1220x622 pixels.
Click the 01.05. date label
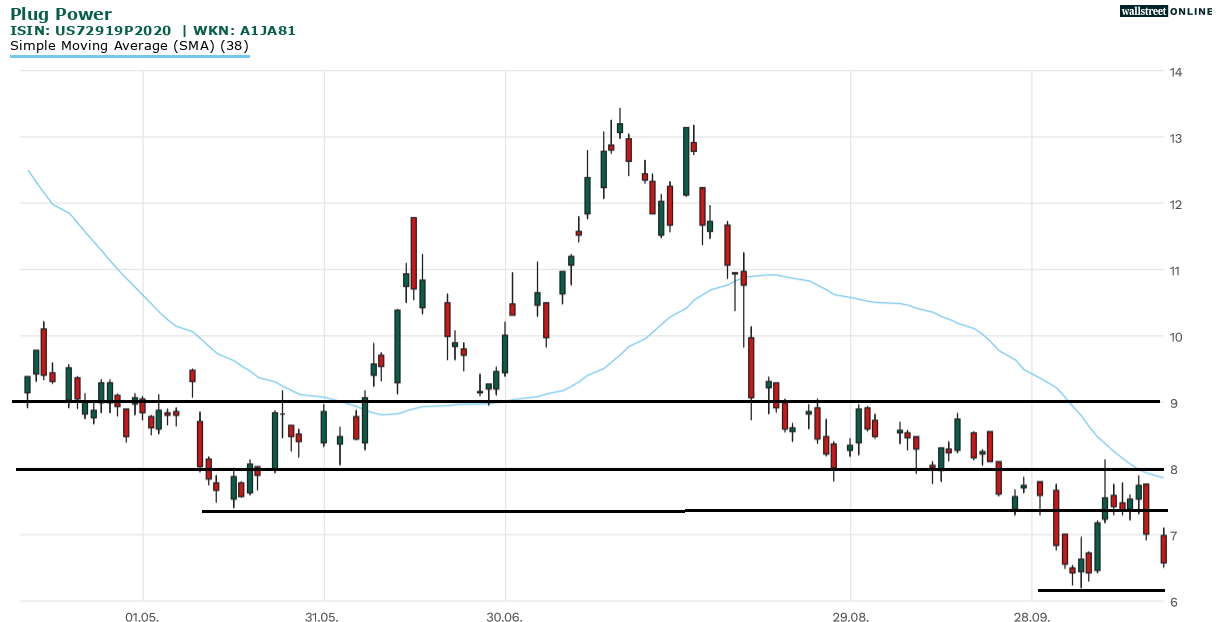142,615
